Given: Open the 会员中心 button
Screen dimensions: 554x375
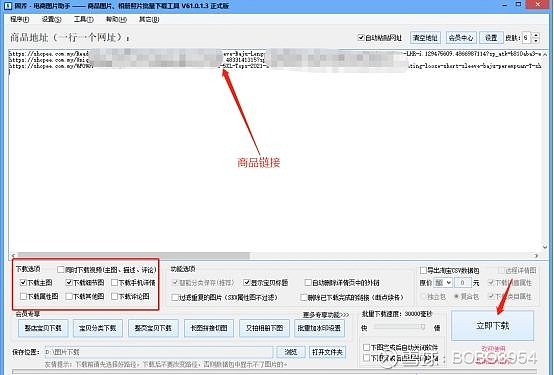Looking at the screenshot, I should click(460, 38).
